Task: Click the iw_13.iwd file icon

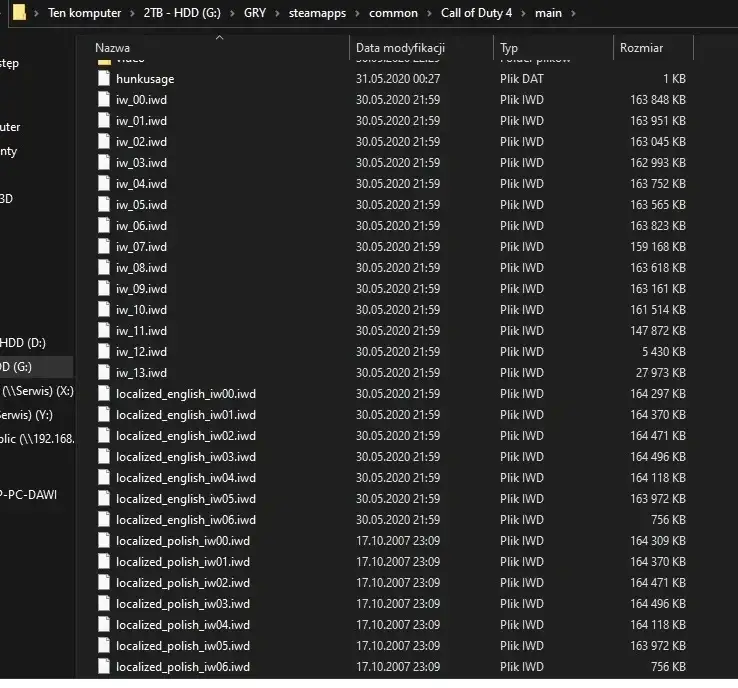Action: point(104,373)
